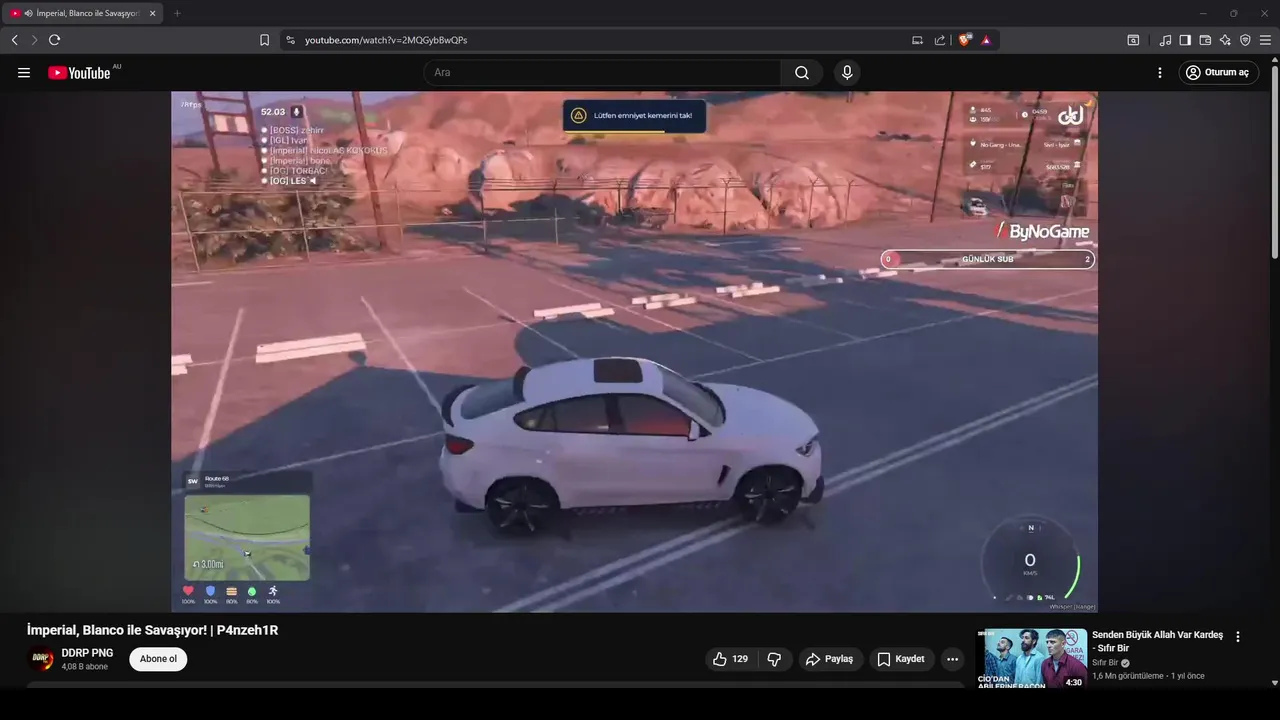This screenshot has width=1280, height=720.
Task: Go back with browser back arrow
Action: coord(14,40)
